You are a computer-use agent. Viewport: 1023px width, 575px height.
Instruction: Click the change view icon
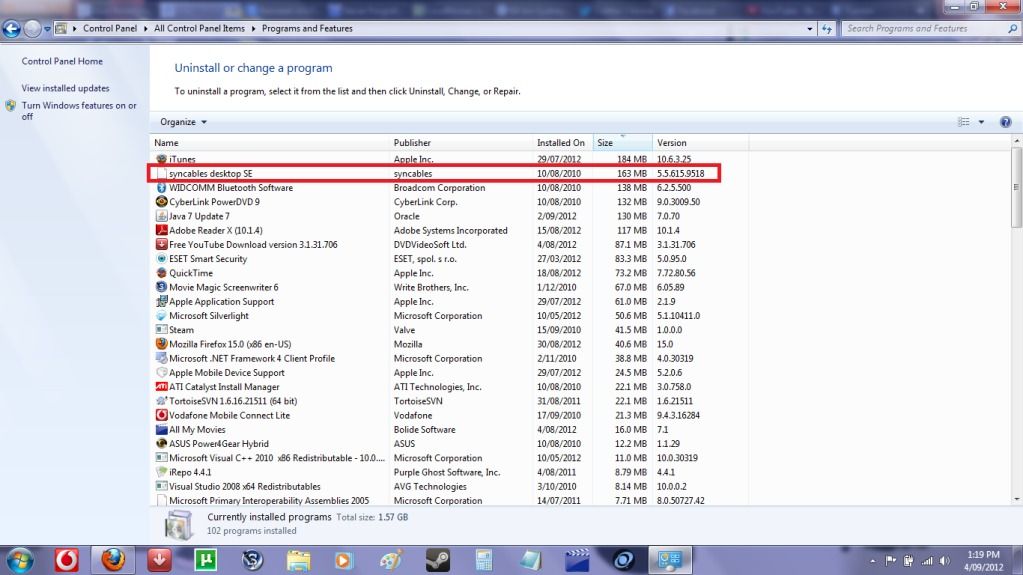click(964, 122)
